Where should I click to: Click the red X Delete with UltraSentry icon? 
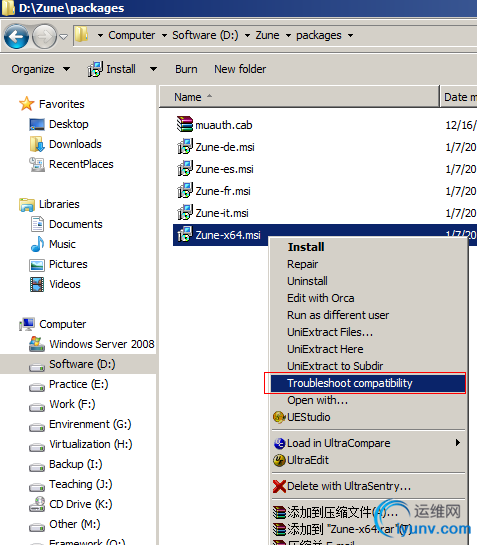(x=279, y=486)
